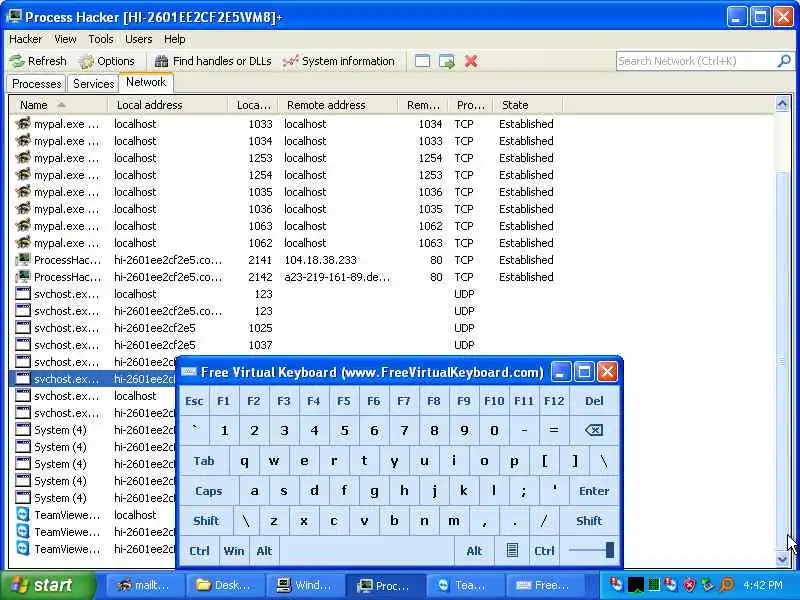Switch to Tea... TeamViewer taskbar button
The image size is (800, 600).
click(464, 585)
